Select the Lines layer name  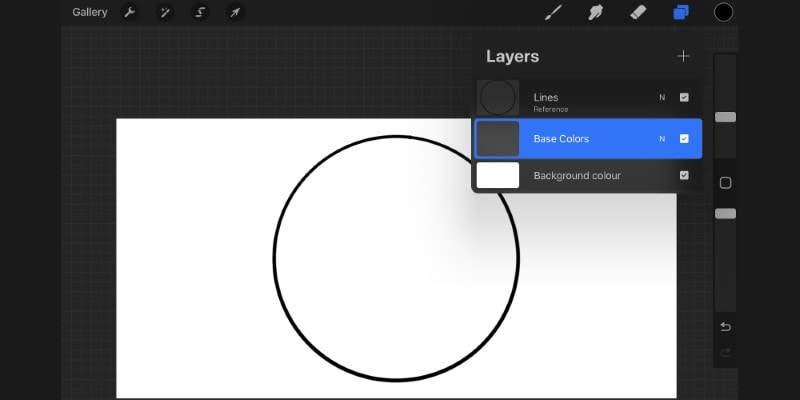tap(546, 97)
